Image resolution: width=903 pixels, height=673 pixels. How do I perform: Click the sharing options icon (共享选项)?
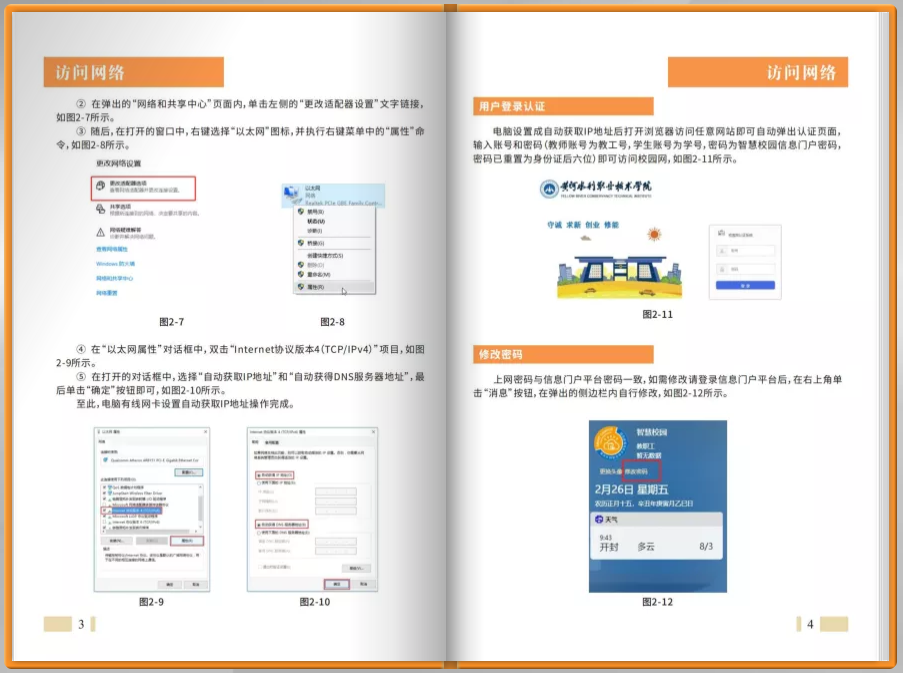point(101,209)
